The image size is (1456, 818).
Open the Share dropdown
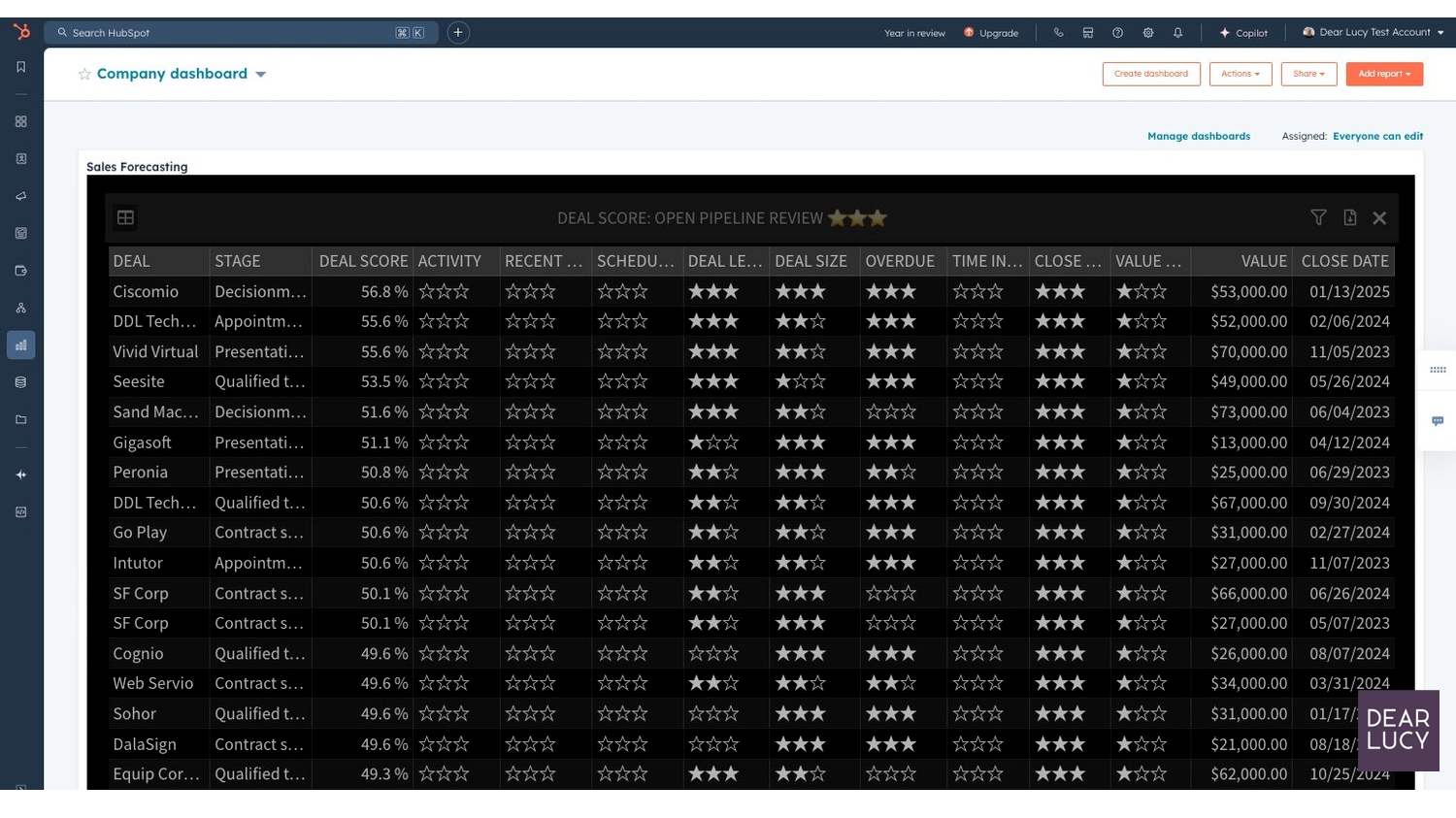tap(1307, 74)
